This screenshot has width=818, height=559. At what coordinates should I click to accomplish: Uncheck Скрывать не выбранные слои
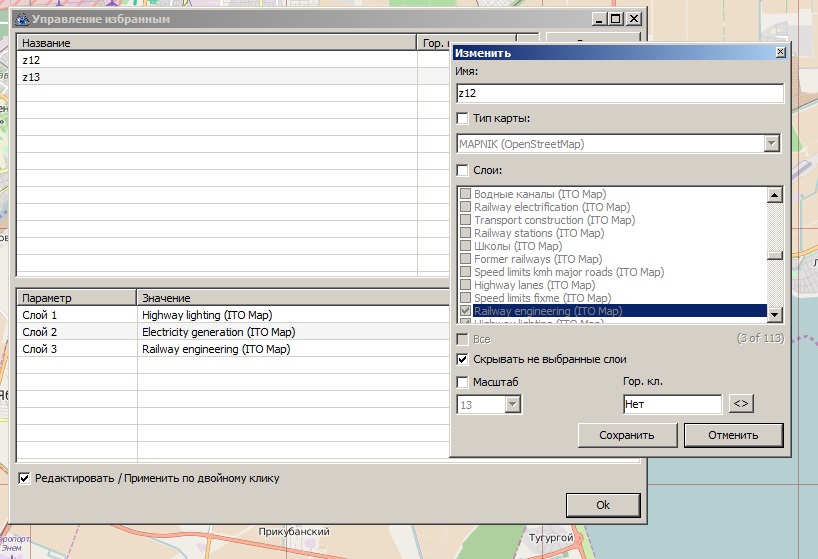(x=462, y=359)
